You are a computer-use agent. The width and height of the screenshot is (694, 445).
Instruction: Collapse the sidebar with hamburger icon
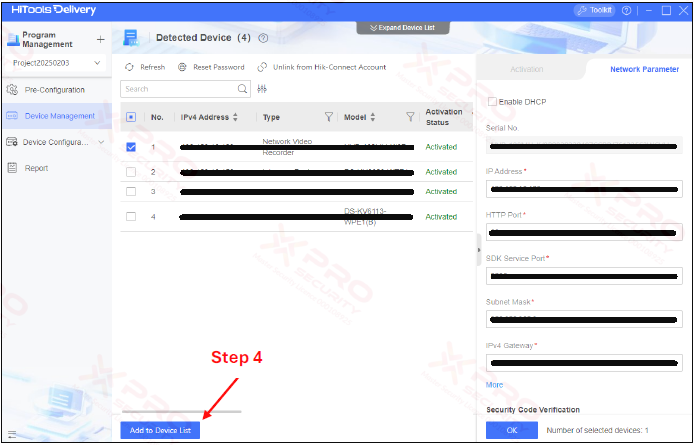point(12,434)
